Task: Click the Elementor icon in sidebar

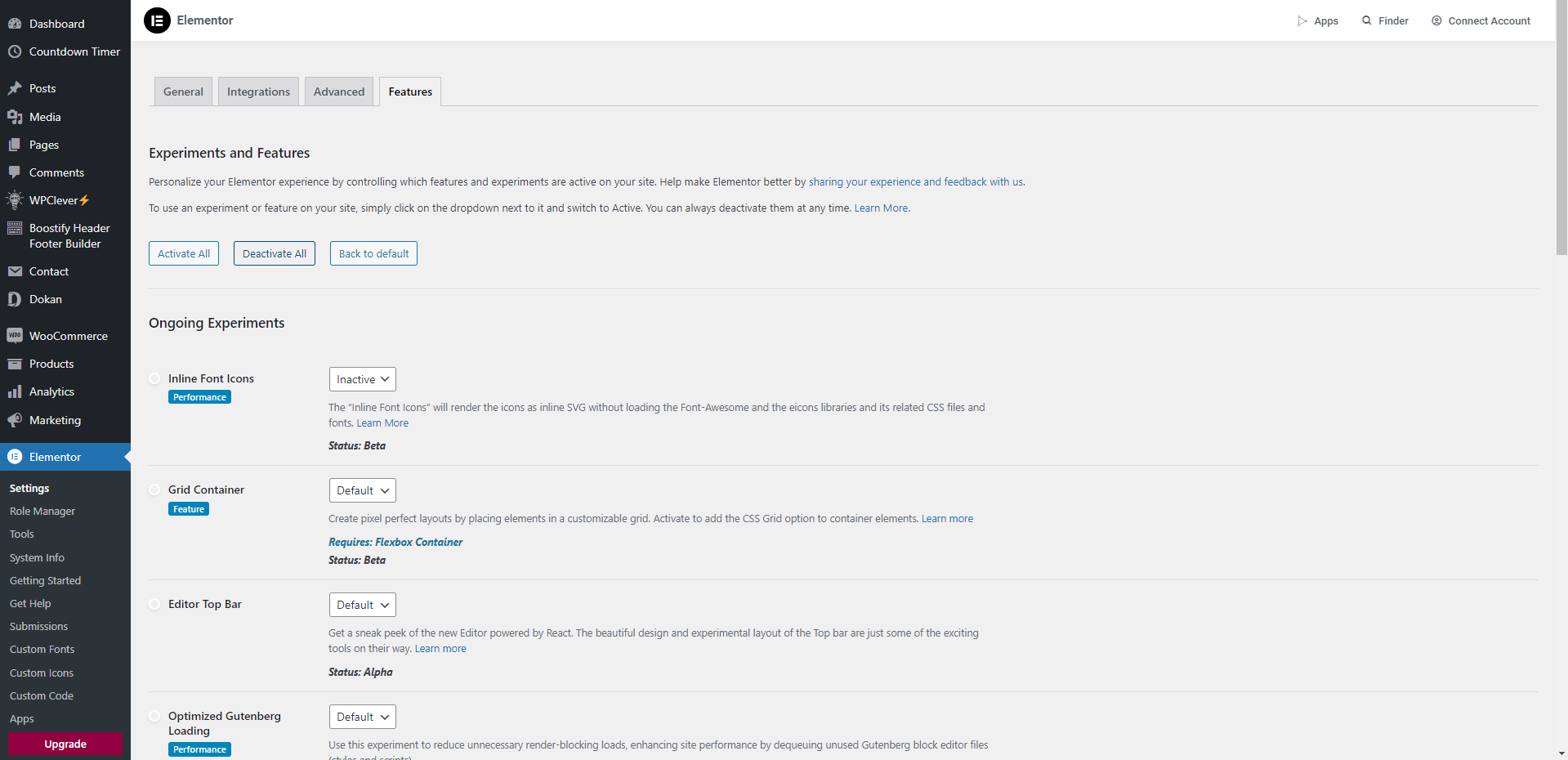Action: [x=15, y=457]
